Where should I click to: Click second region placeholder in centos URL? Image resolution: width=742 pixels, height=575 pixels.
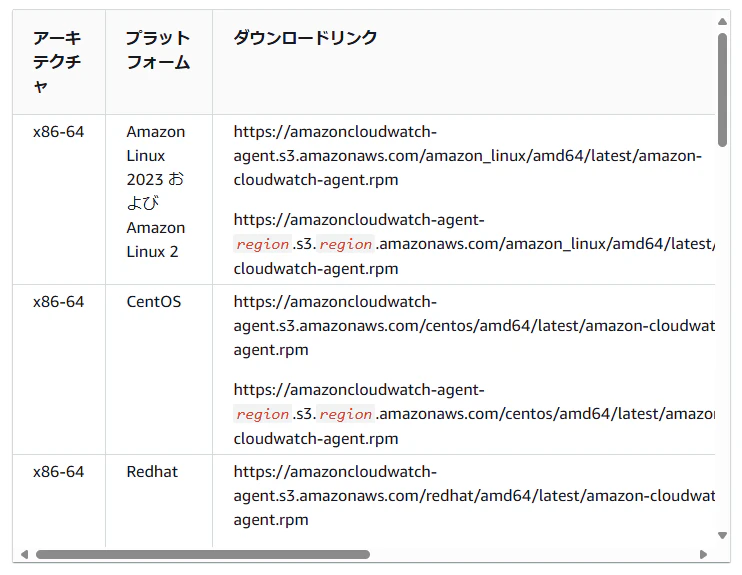click(345, 414)
